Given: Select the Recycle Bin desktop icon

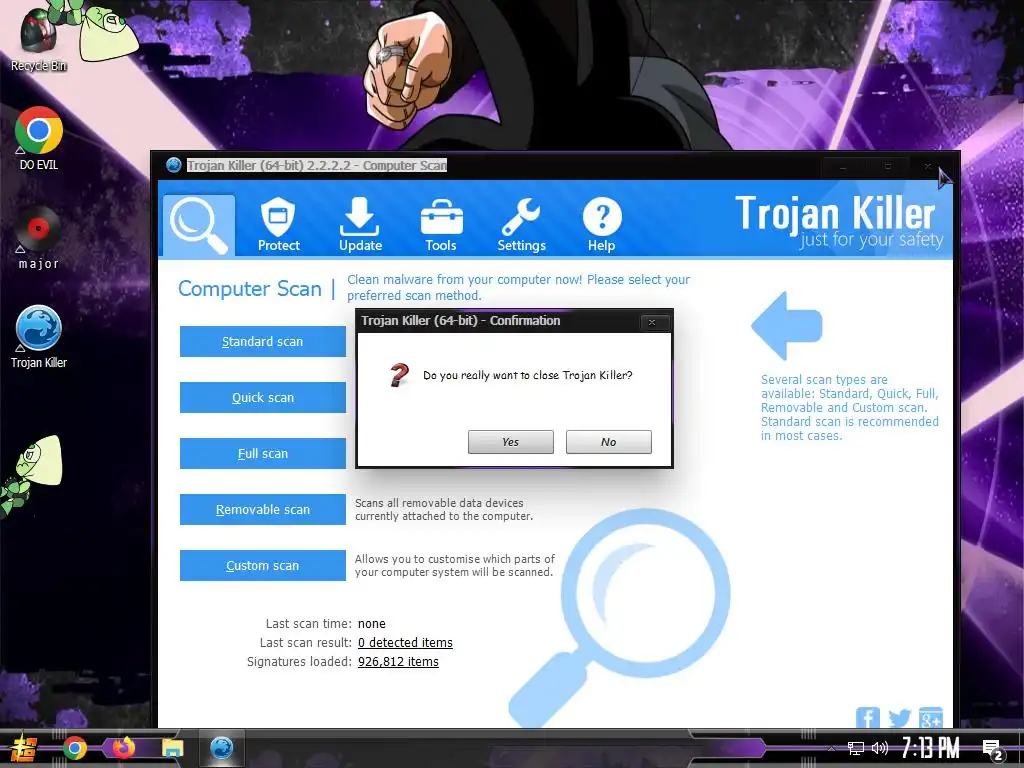Looking at the screenshot, I should [x=39, y=40].
